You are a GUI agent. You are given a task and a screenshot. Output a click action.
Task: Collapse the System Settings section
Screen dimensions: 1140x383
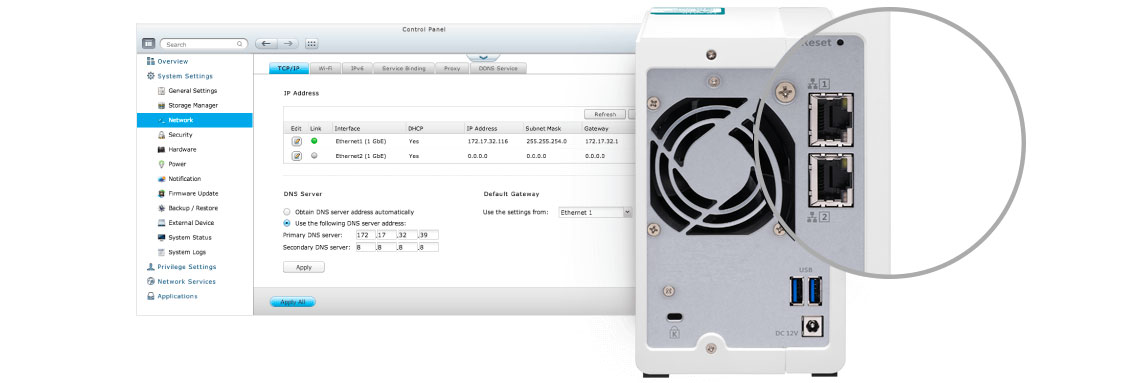pos(185,76)
